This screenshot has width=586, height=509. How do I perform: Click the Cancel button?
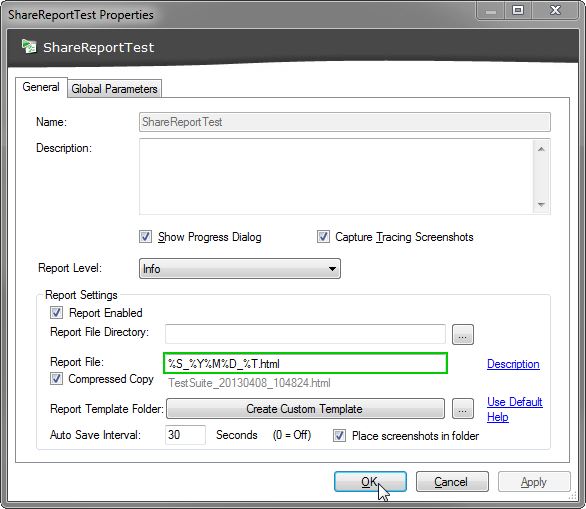(x=452, y=482)
